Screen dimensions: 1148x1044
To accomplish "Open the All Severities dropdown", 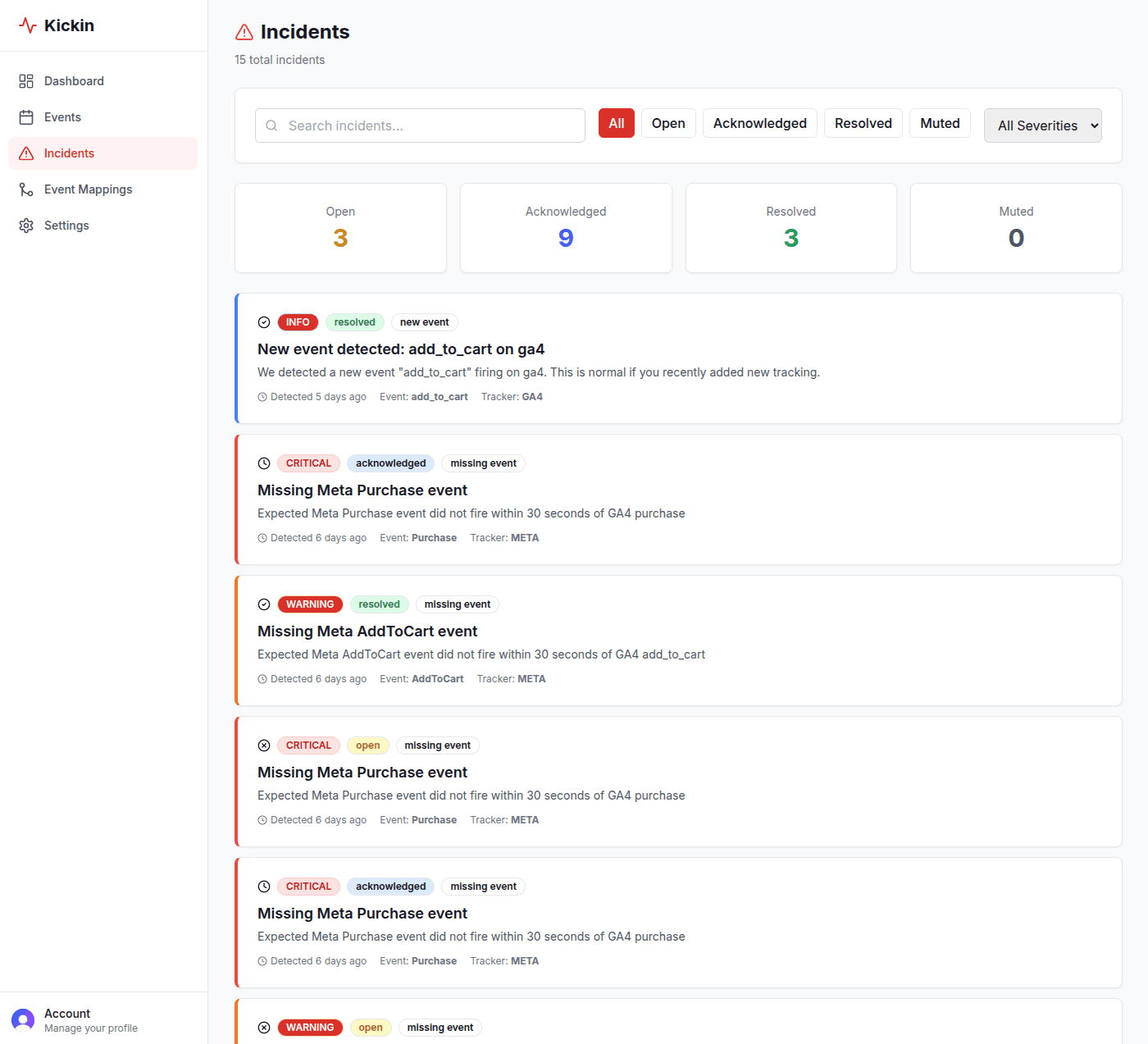I will (x=1042, y=125).
